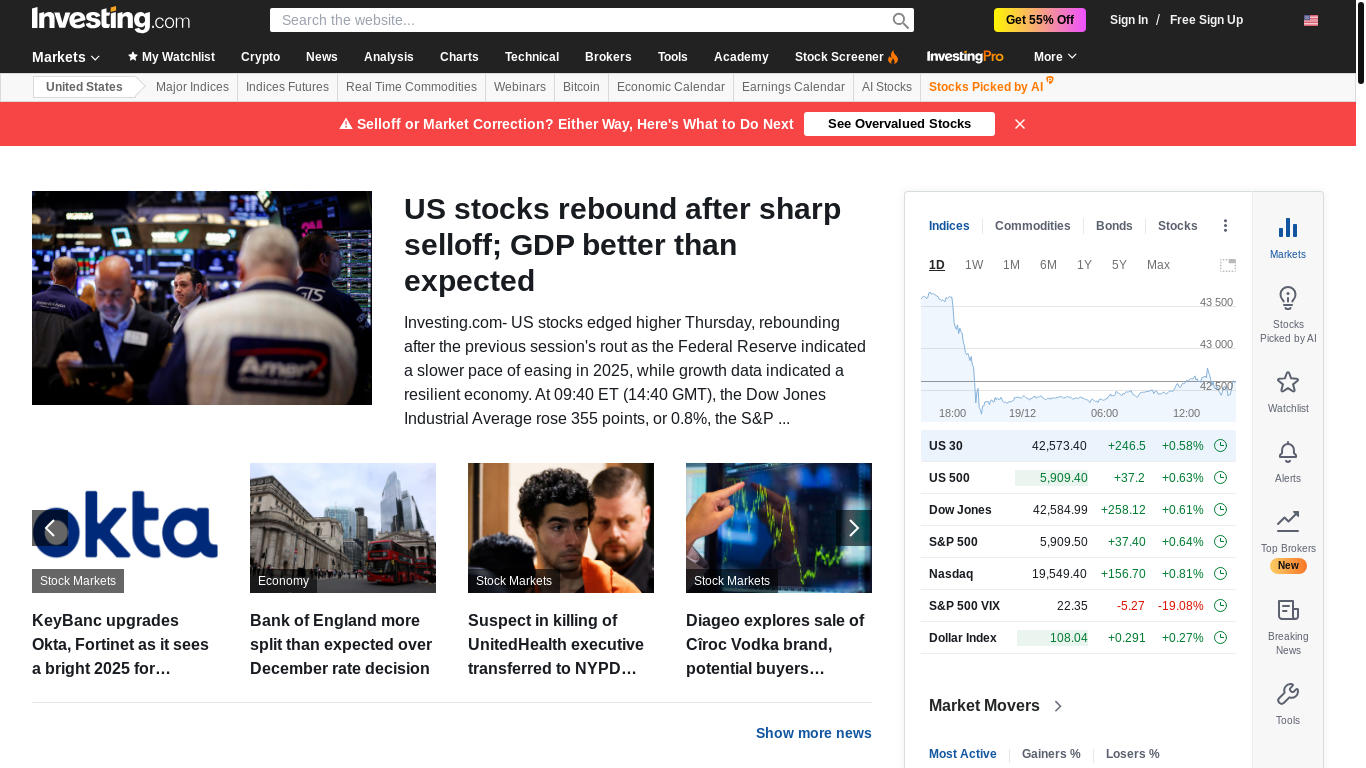Open Tools wrench icon in sidebar
This screenshot has width=1366, height=768.
[x=1288, y=694]
